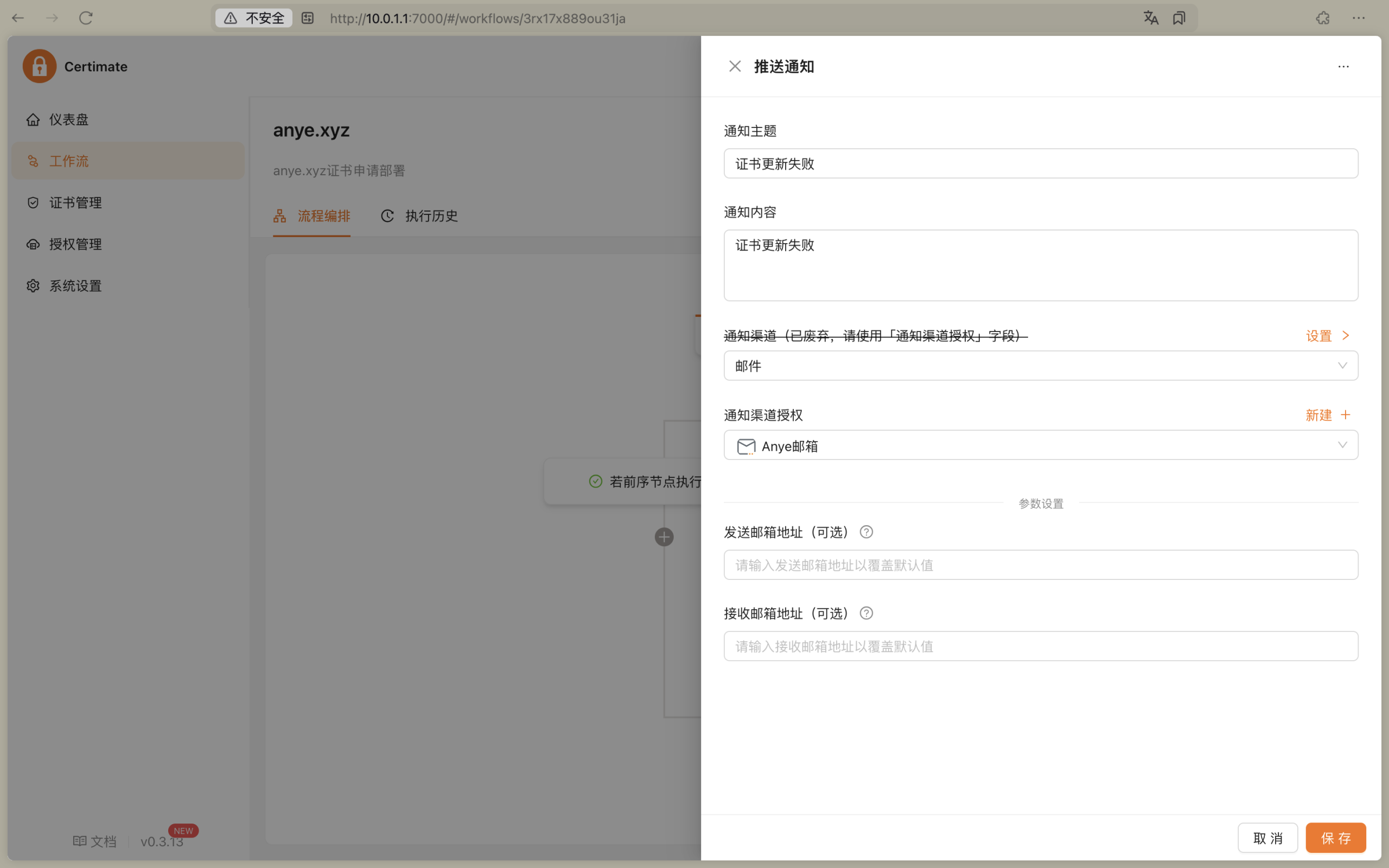Click help icon beside 接收邮箱地址
This screenshot has height=868, width=1389.
click(866, 614)
